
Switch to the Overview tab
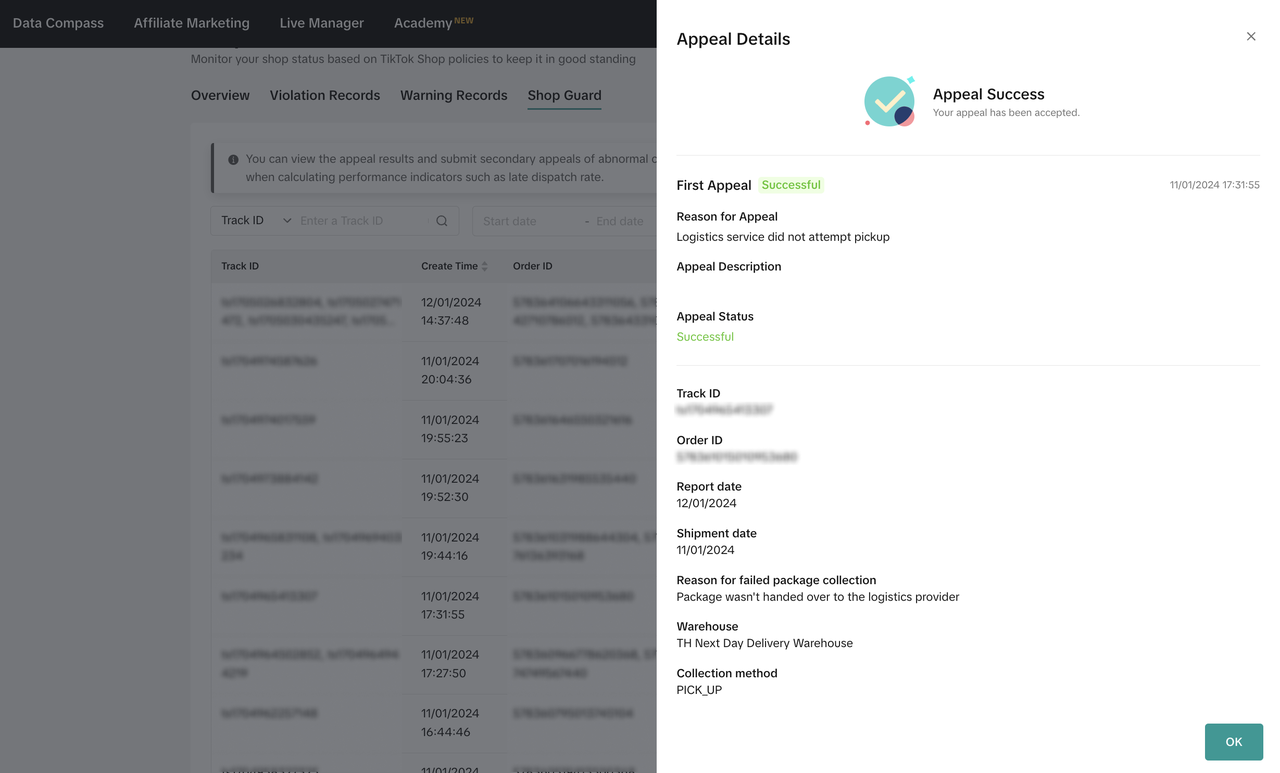pos(220,96)
